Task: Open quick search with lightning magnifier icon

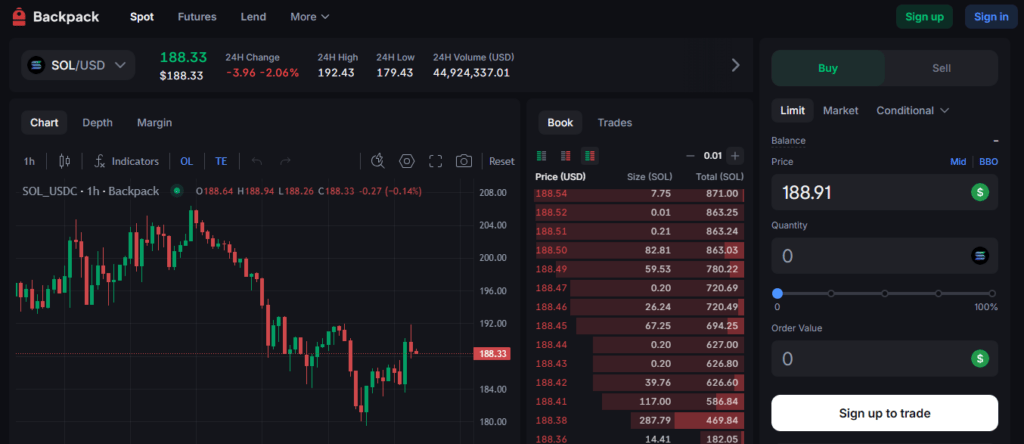Action: (377, 161)
